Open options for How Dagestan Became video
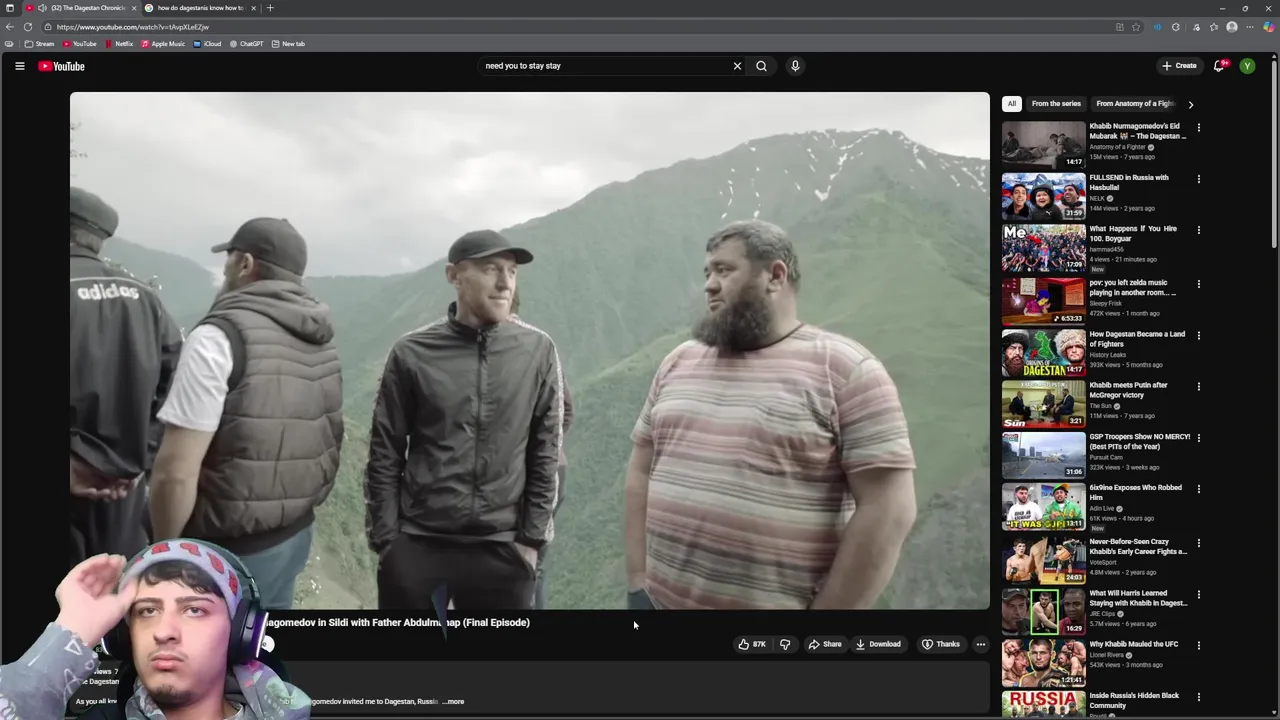Viewport: 1280px width, 720px height. (1199, 335)
